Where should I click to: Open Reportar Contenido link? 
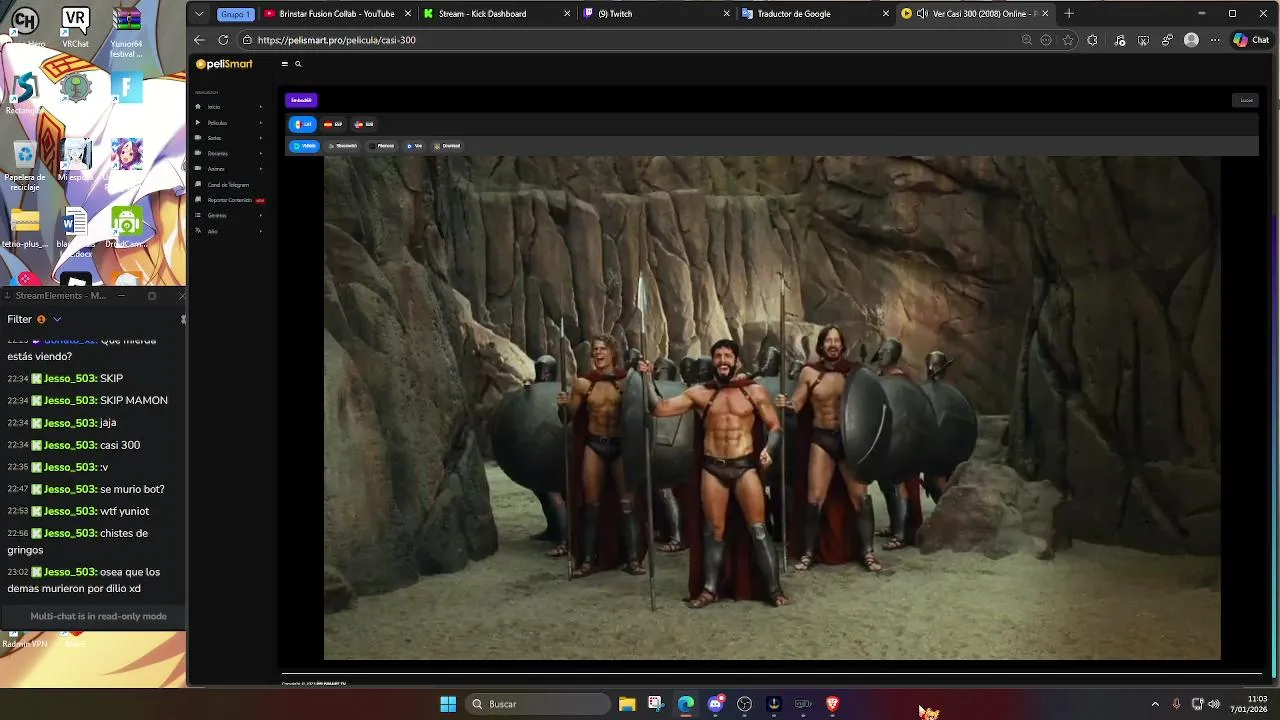230,200
